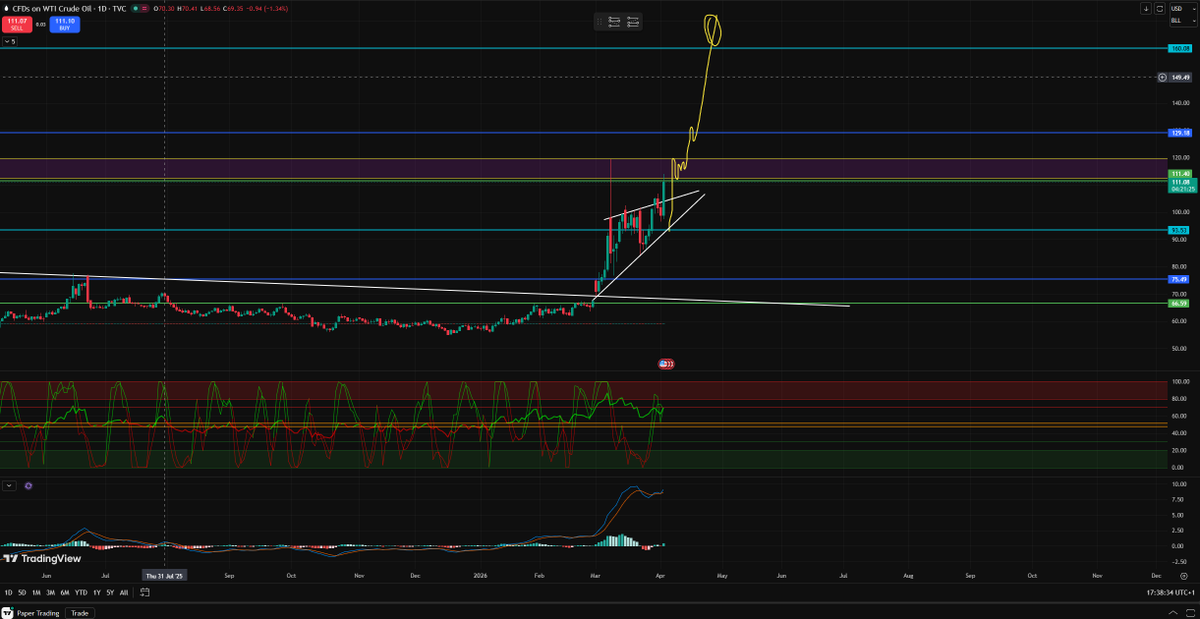Image resolution: width=1200 pixels, height=619 pixels.
Task: Click the TradingView icon beside Paper Trading
Action: pyautogui.click(x=8, y=613)
